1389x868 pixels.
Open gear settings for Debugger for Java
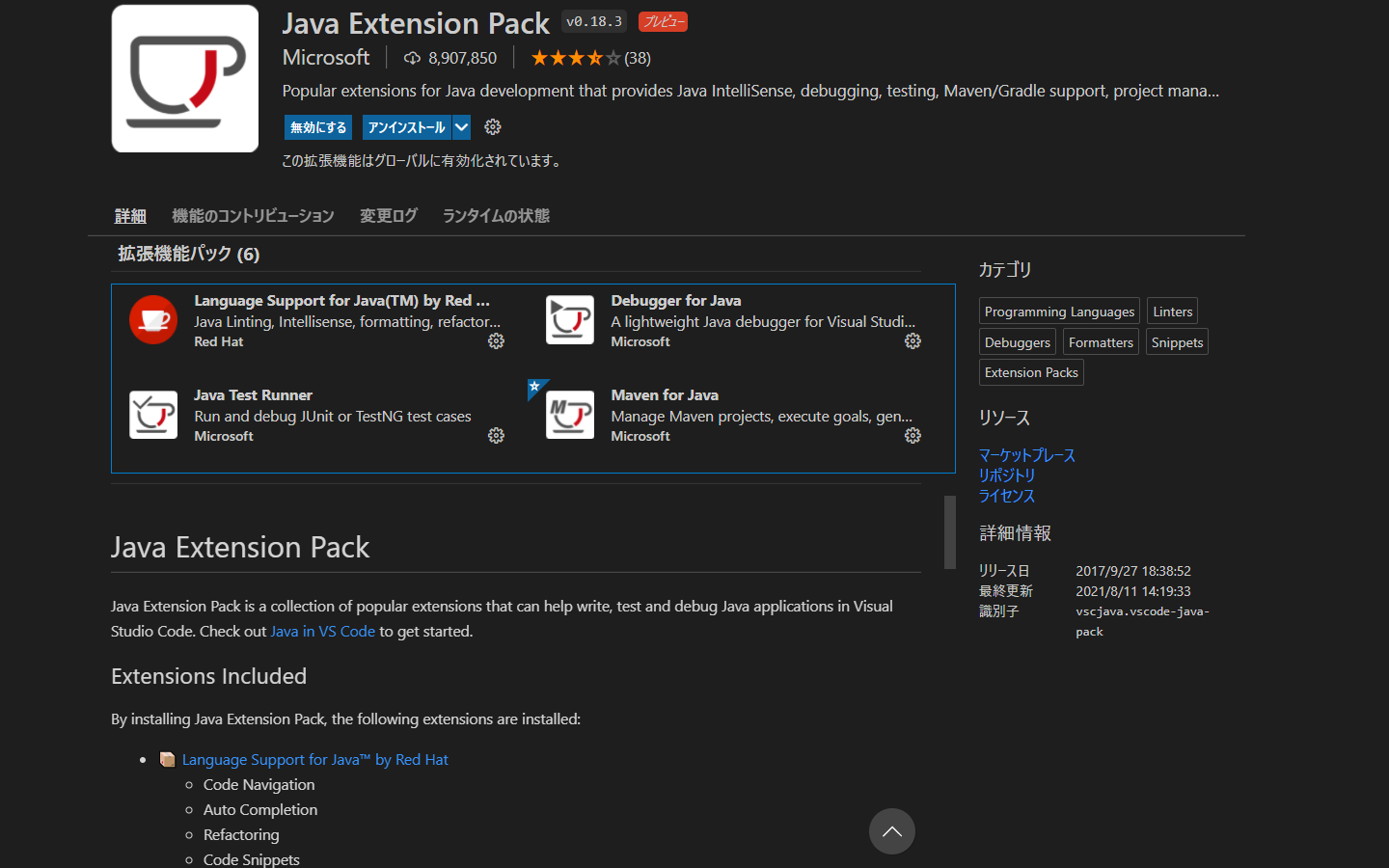912,341
